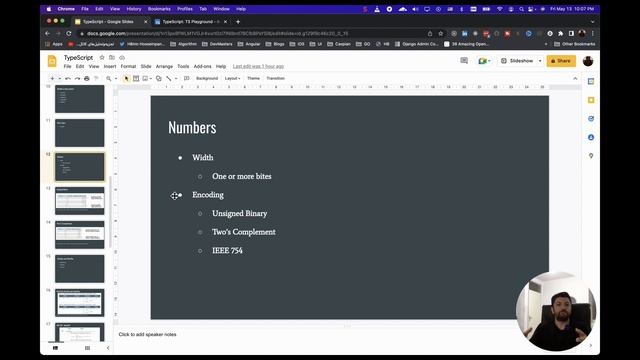Click the 'IEEE 754' bullet text
The height and width of the screenshot is (360, 640).
click(x=227, y=251)
